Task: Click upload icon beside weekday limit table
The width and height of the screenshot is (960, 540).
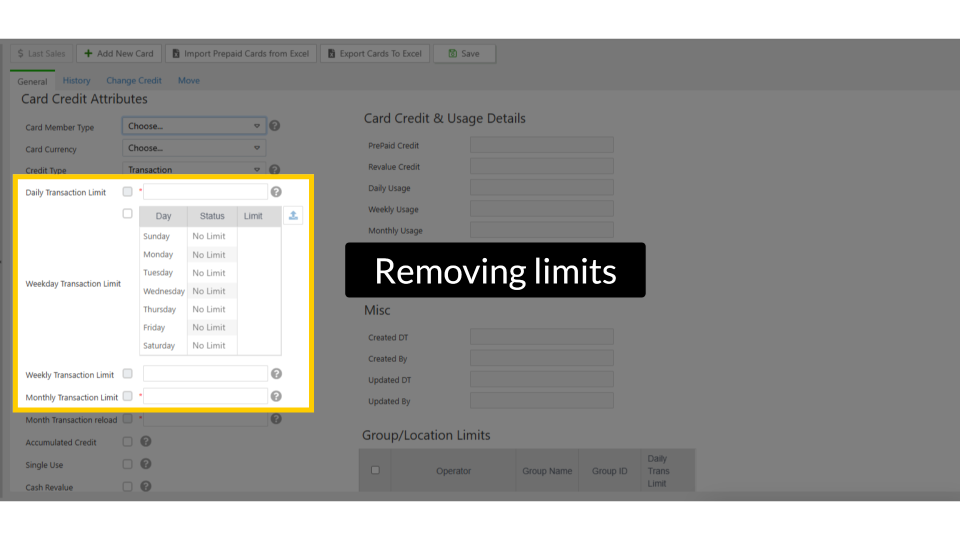Action: point(292,215)
